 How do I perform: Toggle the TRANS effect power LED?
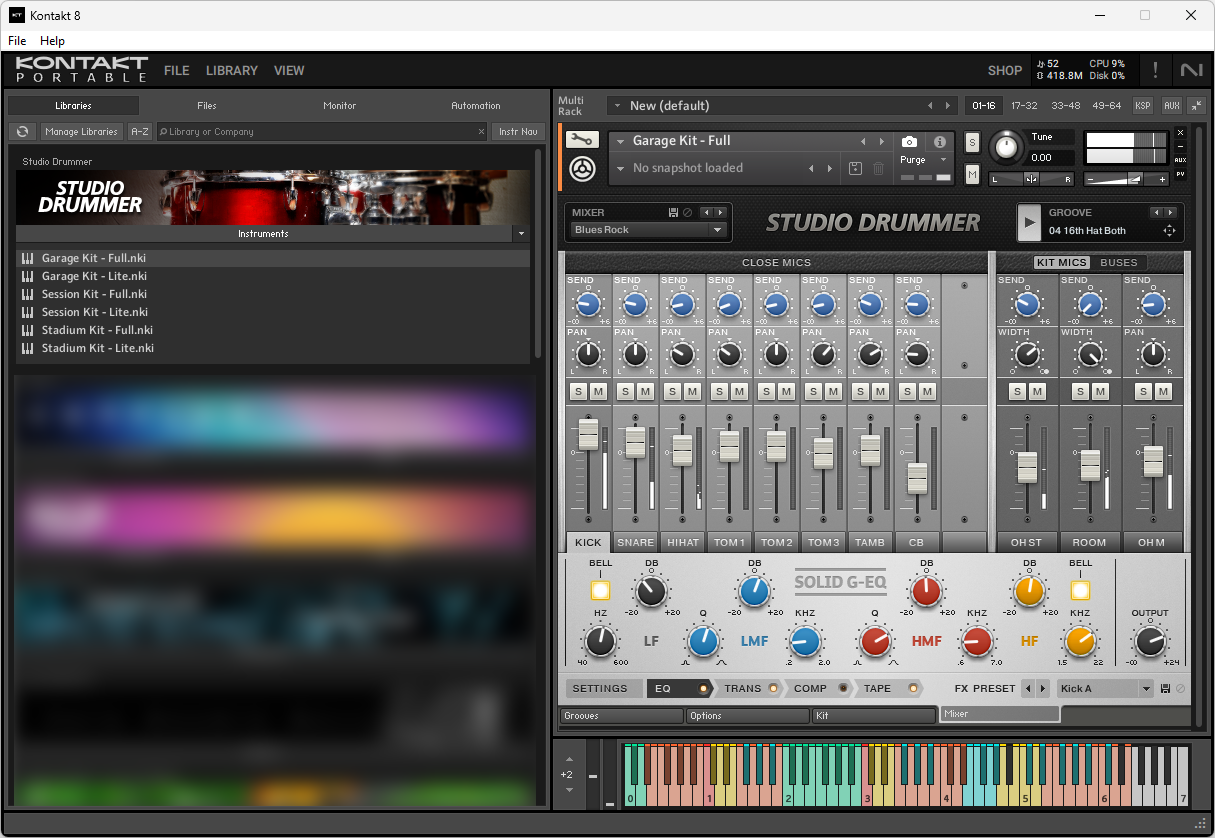point(773,688)
